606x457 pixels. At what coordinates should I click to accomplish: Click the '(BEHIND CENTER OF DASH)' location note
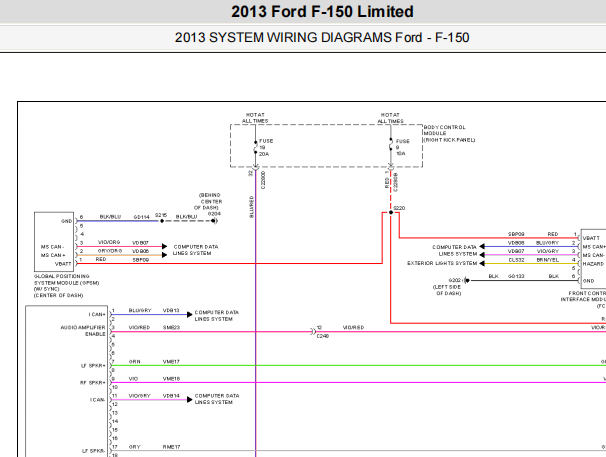209,201
